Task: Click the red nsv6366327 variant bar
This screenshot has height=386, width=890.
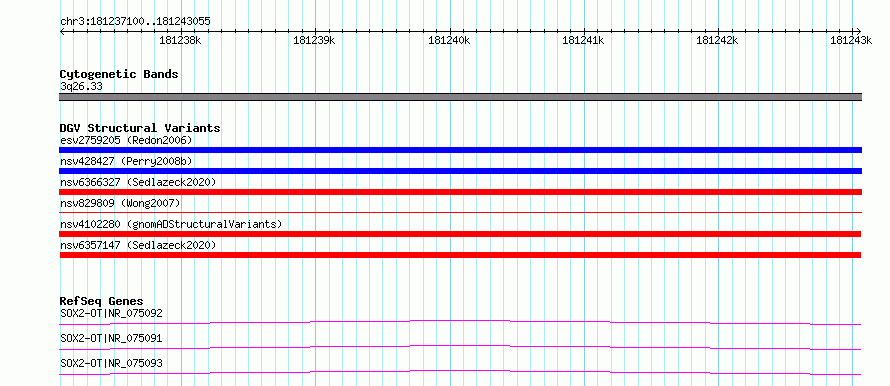Action: 460,192
